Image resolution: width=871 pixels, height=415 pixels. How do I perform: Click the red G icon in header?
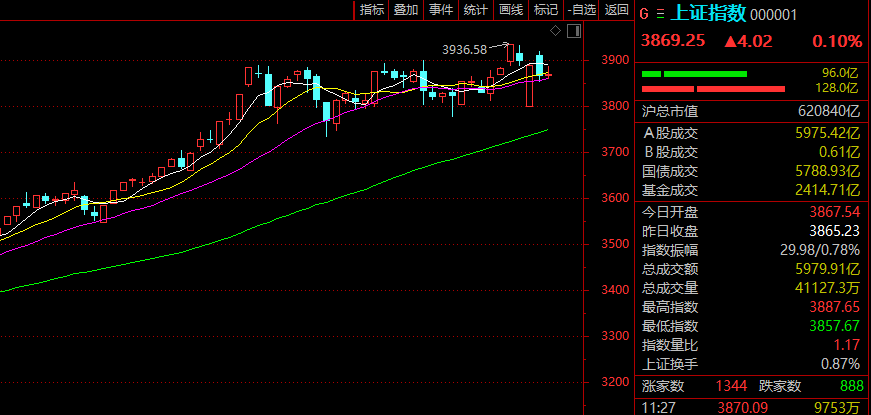tap(644, 14)
